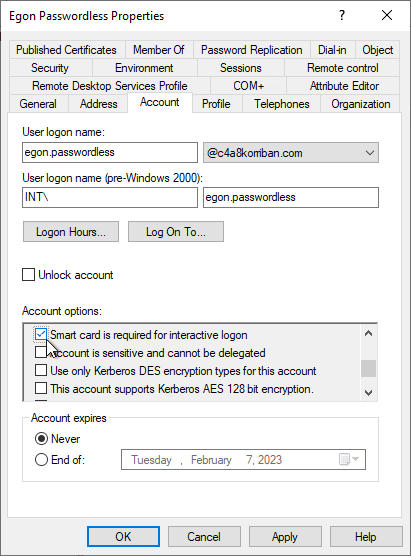Switch to the Profile tab

coord(216,104)
